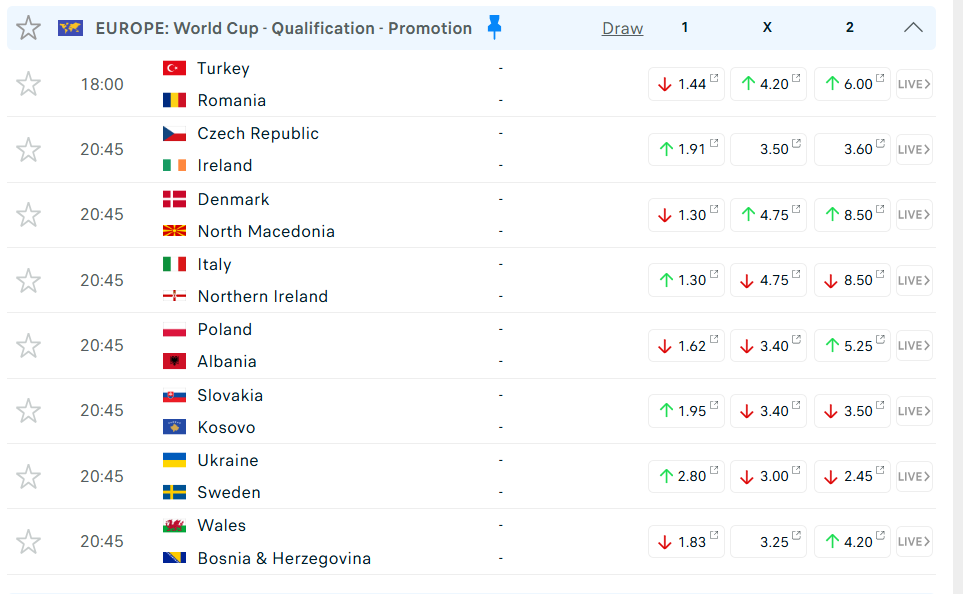Select draw odds 3.50 for Czech Republic match

tap(768, 149)
